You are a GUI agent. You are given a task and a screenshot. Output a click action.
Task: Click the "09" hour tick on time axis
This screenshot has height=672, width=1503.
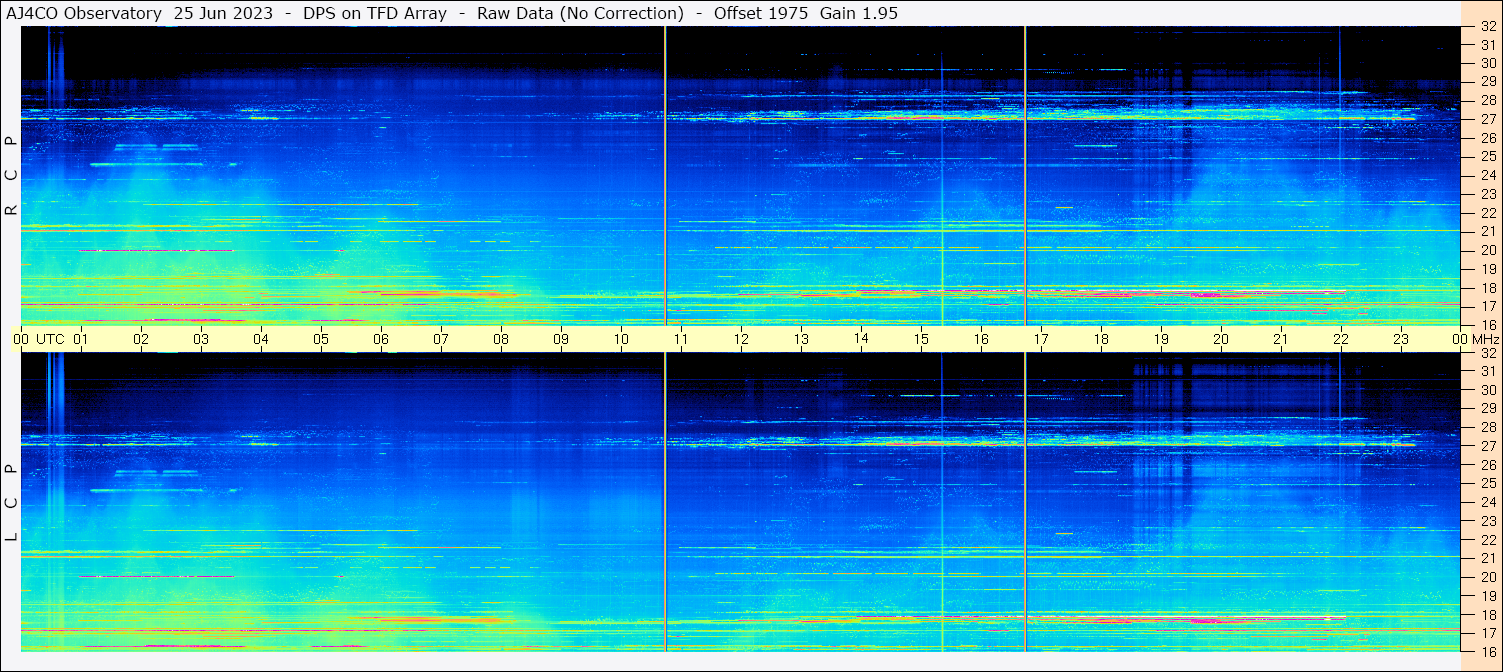pos(561,339)
